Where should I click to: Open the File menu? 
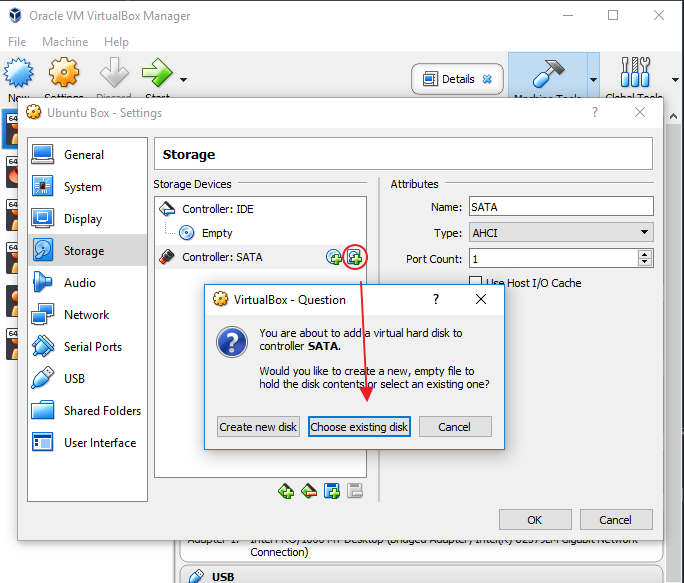17,42
